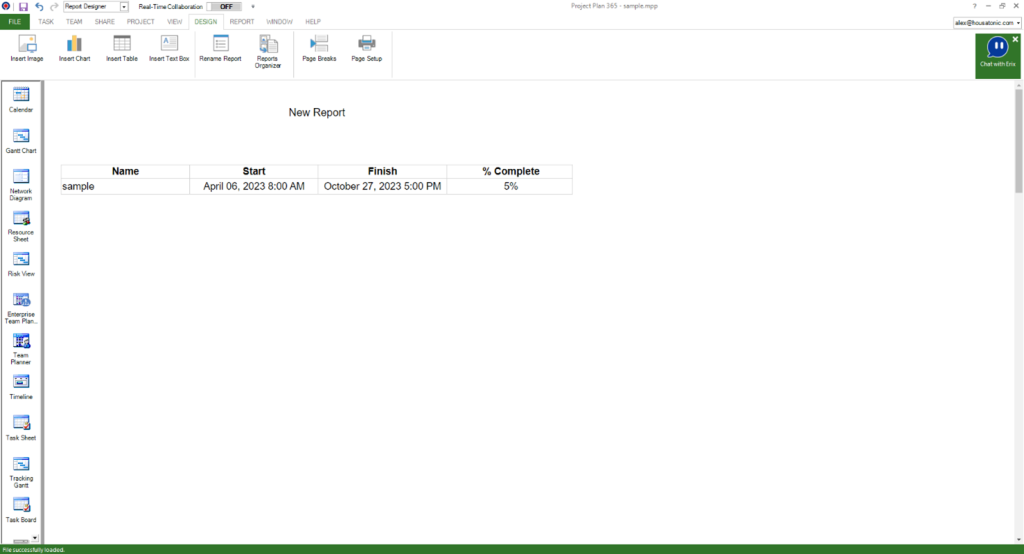Select the New Report title text
1024x554 pixels.
[x=316, y=113]
